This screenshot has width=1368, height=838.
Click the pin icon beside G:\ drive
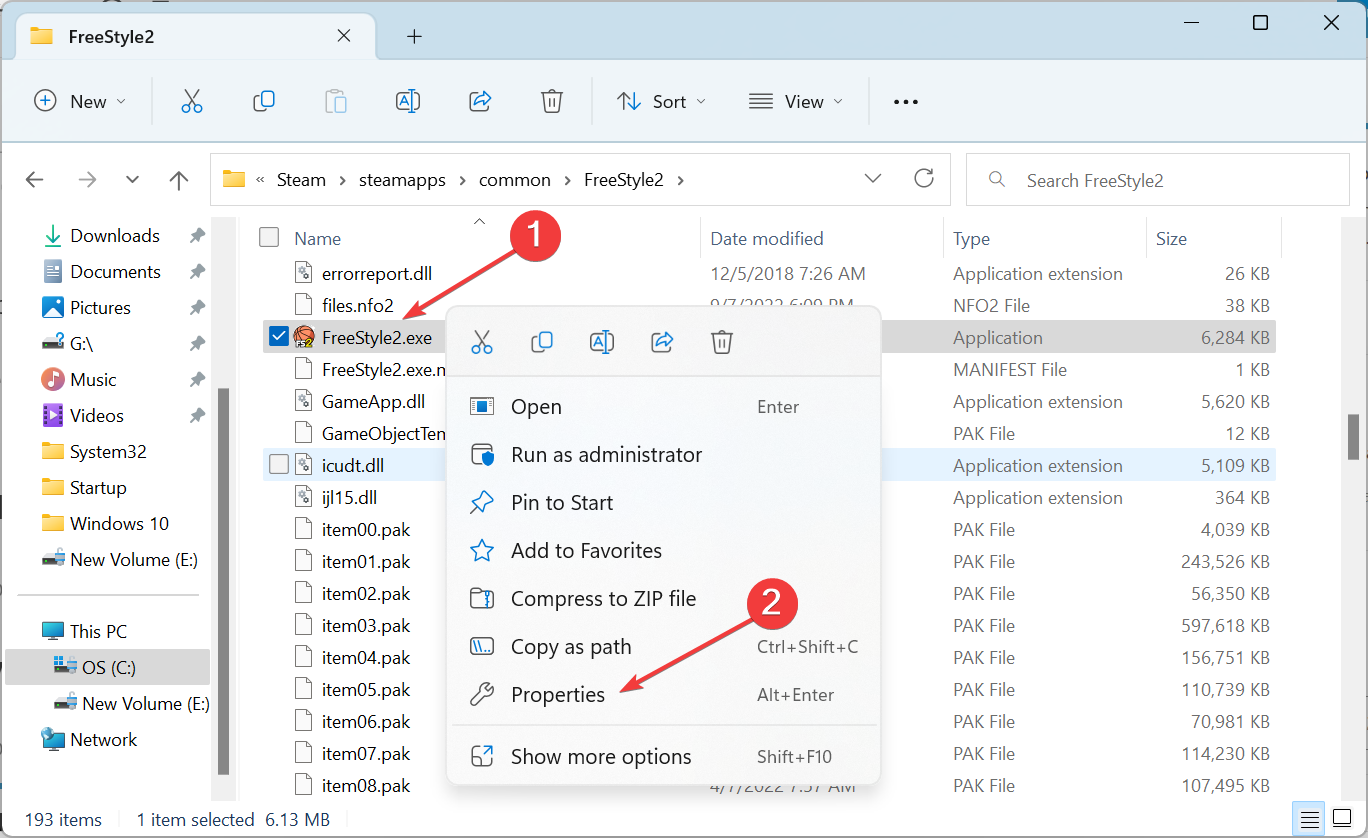(197, 344)
